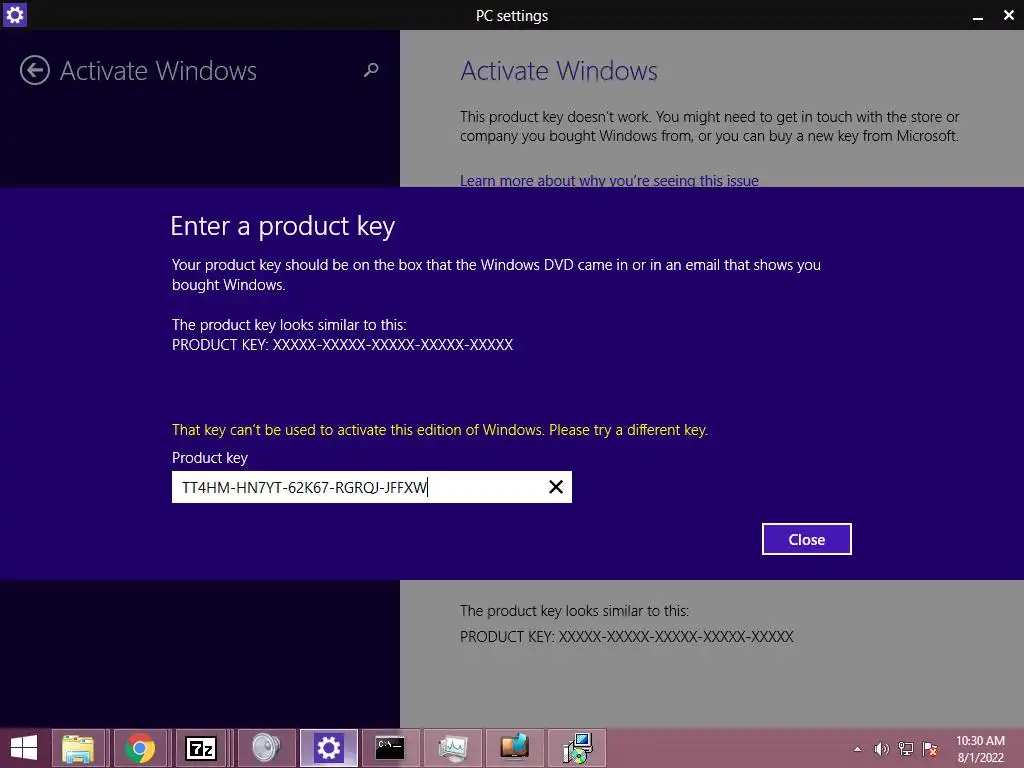Open Google Chrome from the taskbar
1024x768 pixels.
pyautogui.click(x=140, y=748)
